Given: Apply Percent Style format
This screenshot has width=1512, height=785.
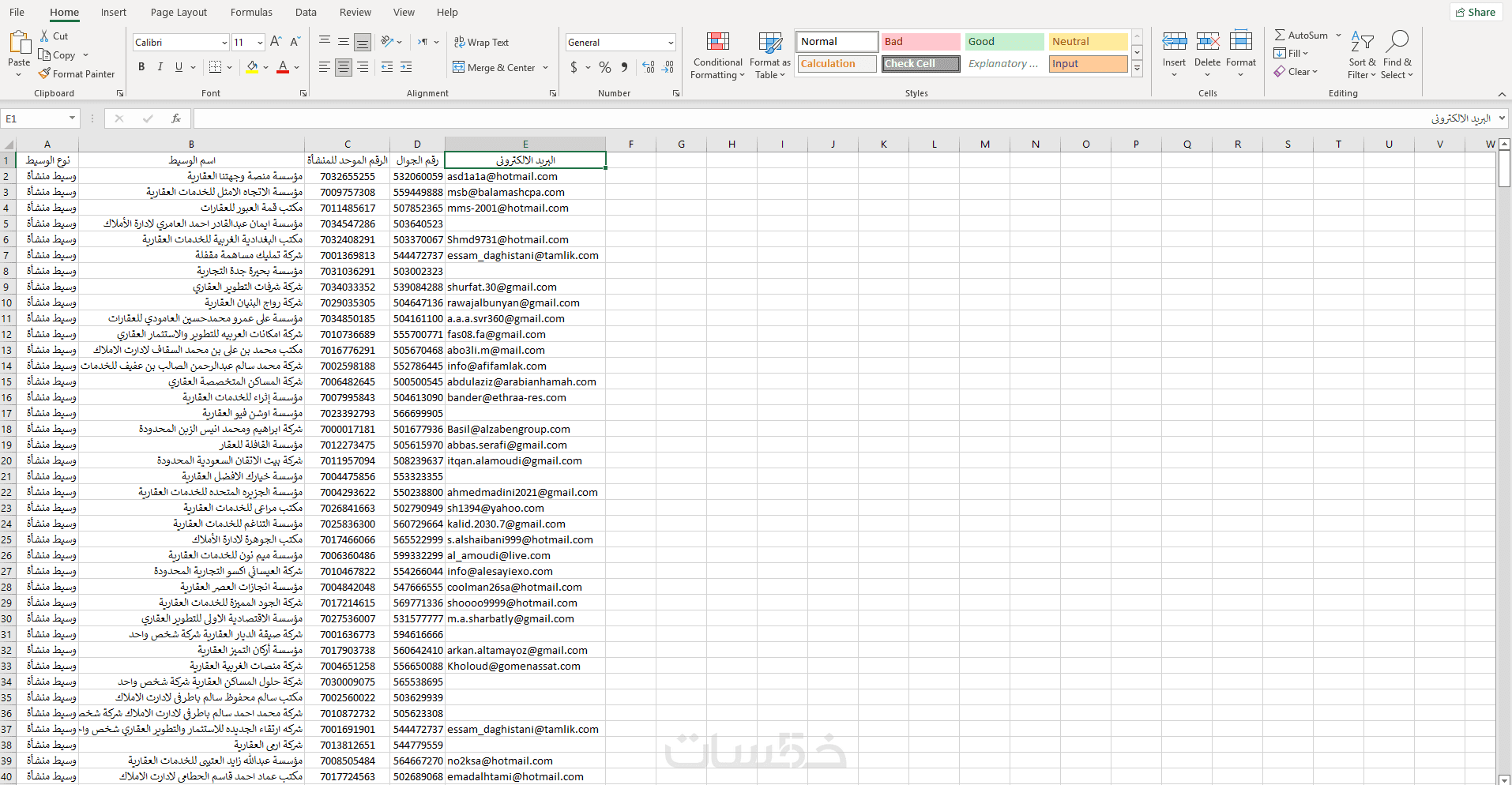Looking at the screenshot, I should pos(605,67).
